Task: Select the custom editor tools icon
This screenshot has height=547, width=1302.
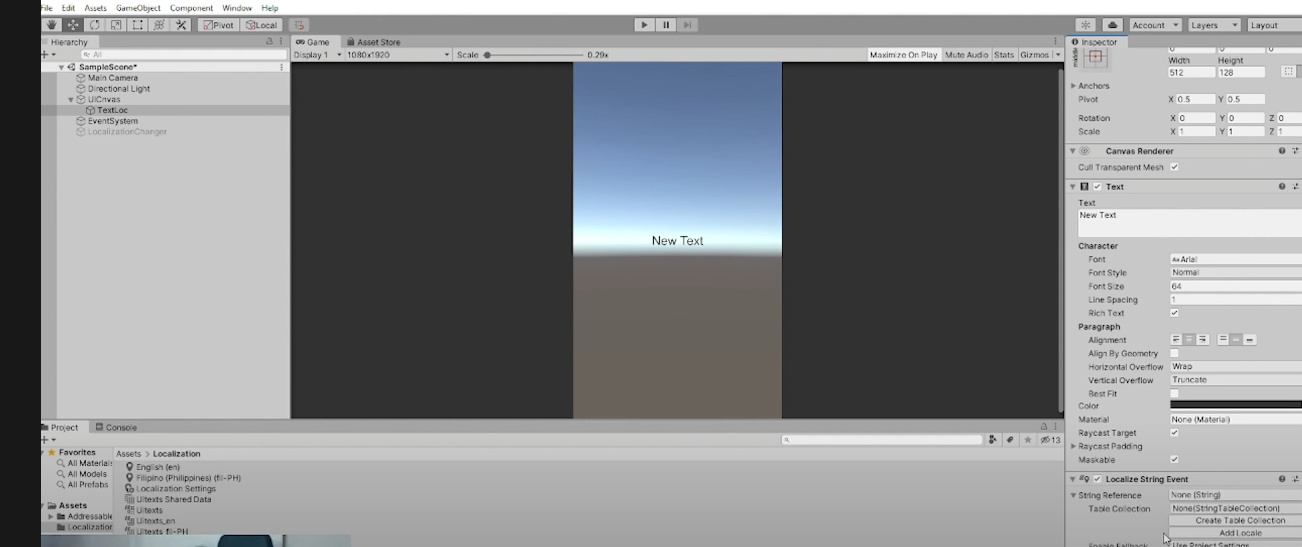Action: [181, 25]
